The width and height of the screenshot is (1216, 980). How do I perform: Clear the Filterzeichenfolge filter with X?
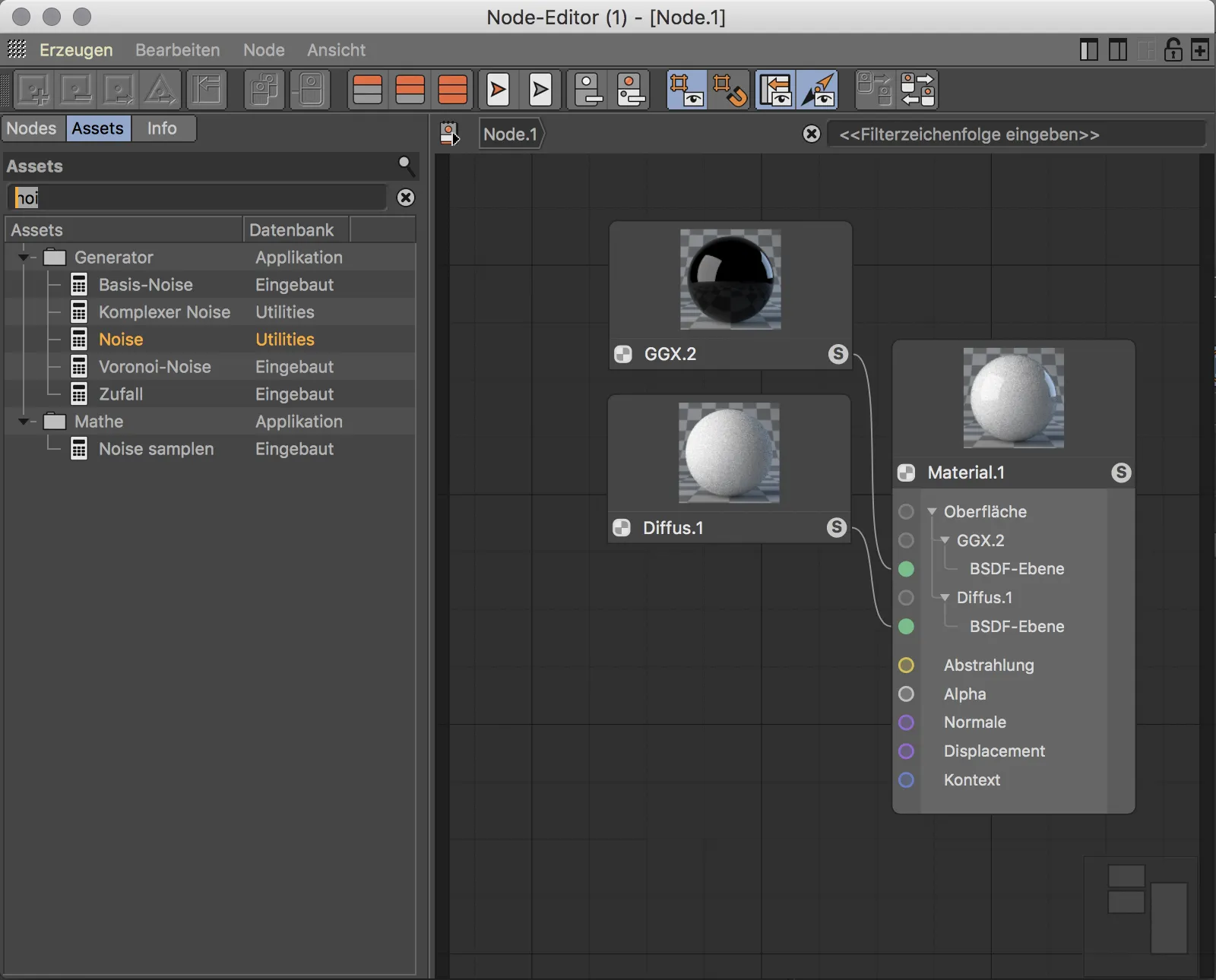[812, 134]
